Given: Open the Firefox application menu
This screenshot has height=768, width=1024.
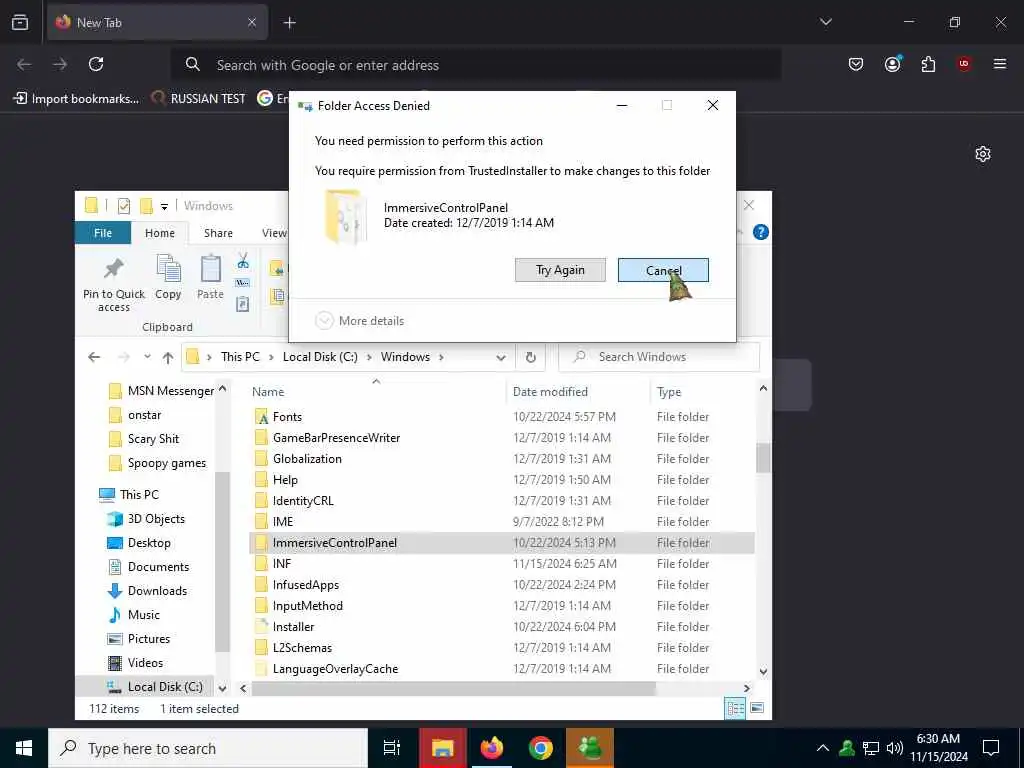Looking at the screenshot, I should point(999,64).
